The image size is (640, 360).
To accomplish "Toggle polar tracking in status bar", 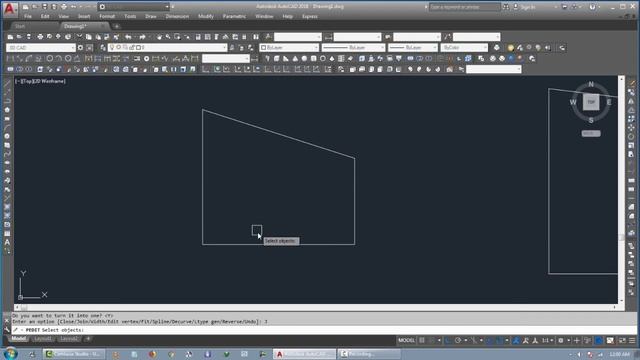I will 458,340.
